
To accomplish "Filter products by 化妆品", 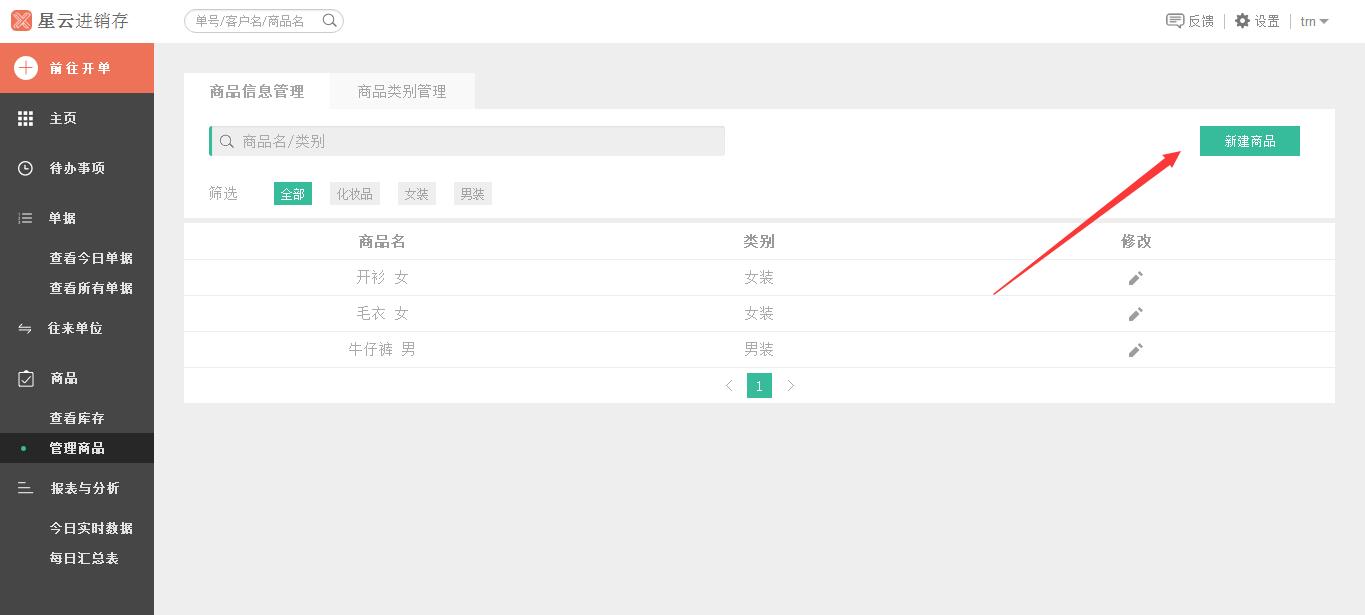I will point(354,193).
